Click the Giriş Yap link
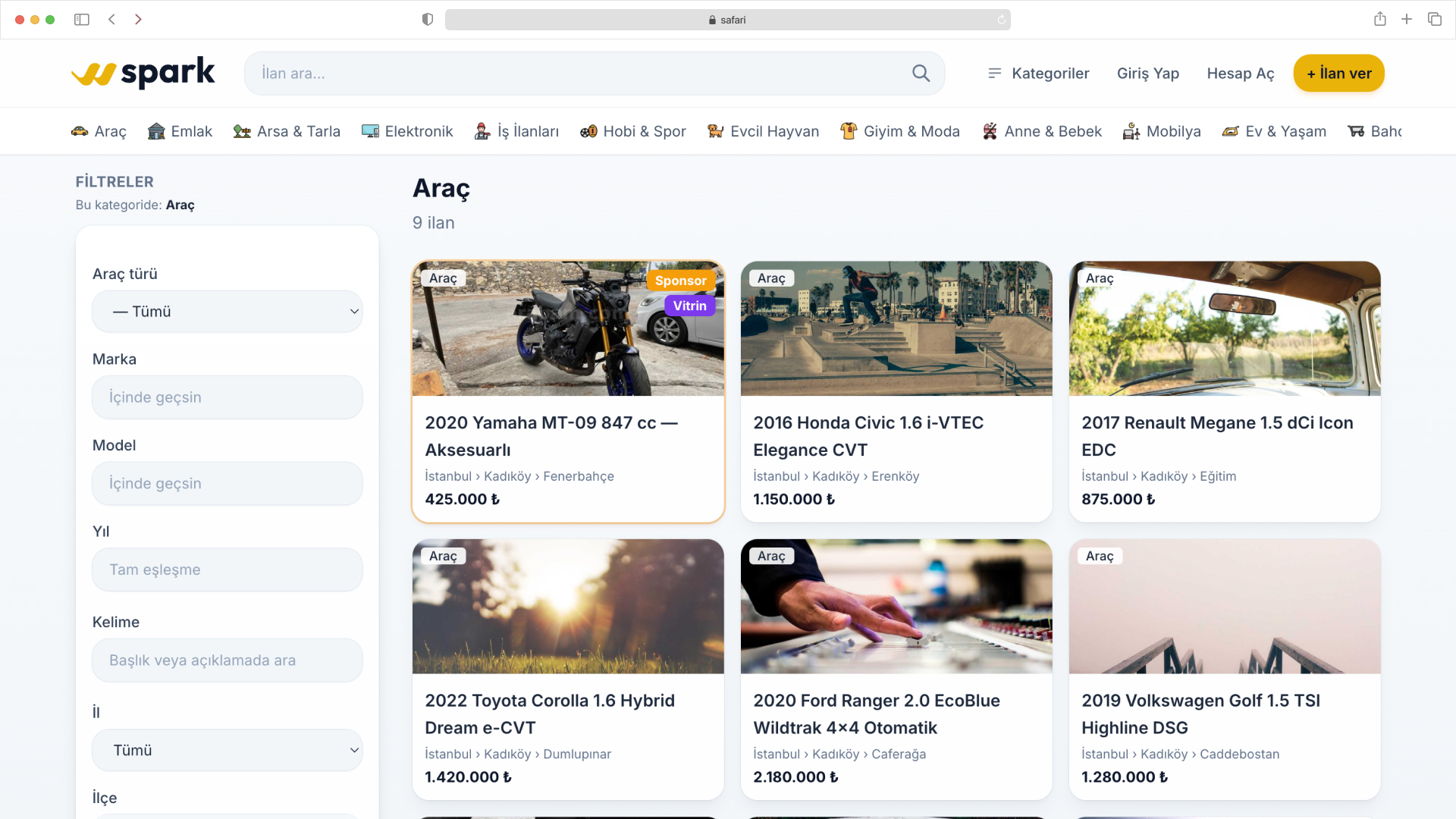 [x=1148, y=74]
